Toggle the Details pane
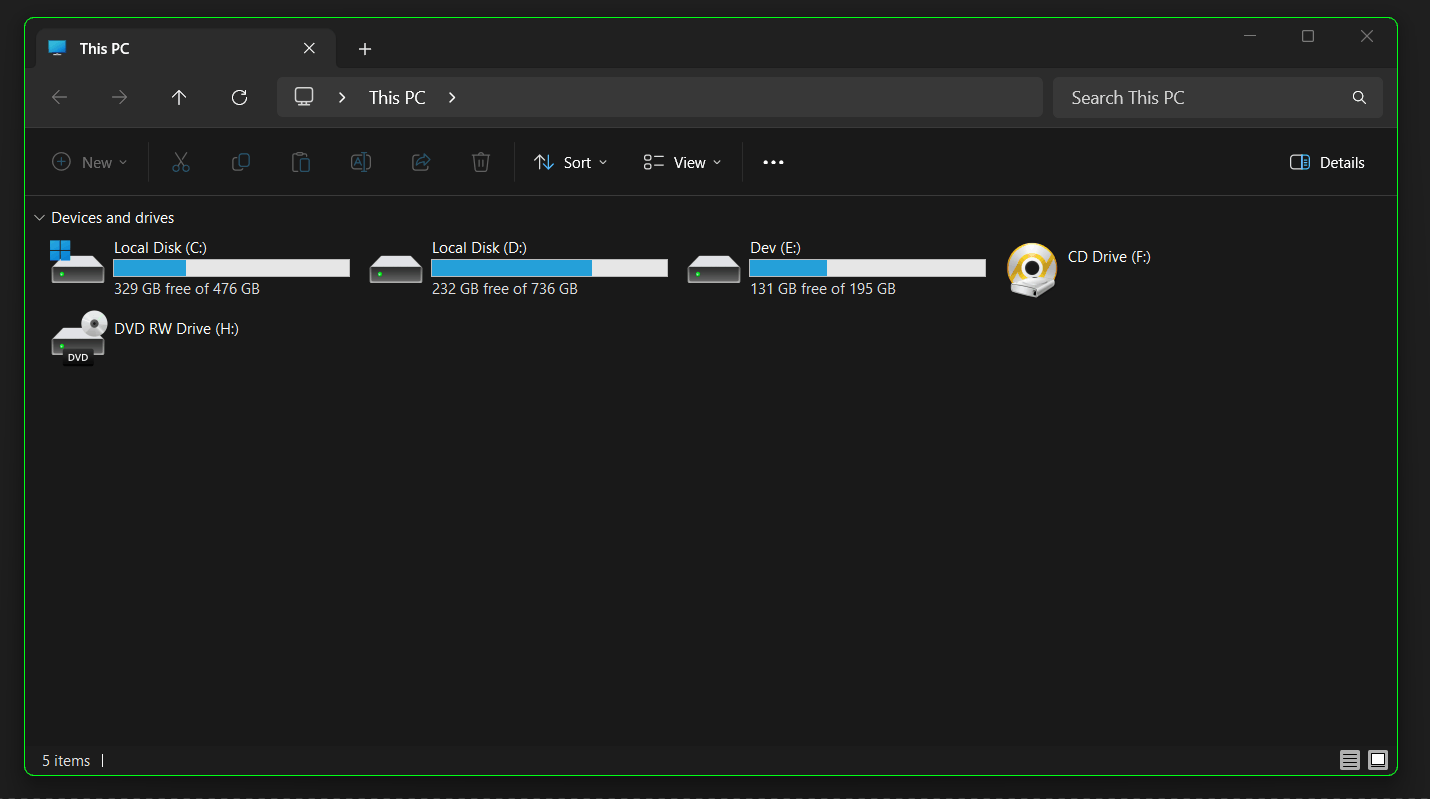The image size is (1430, 799). click(1327, 162)
